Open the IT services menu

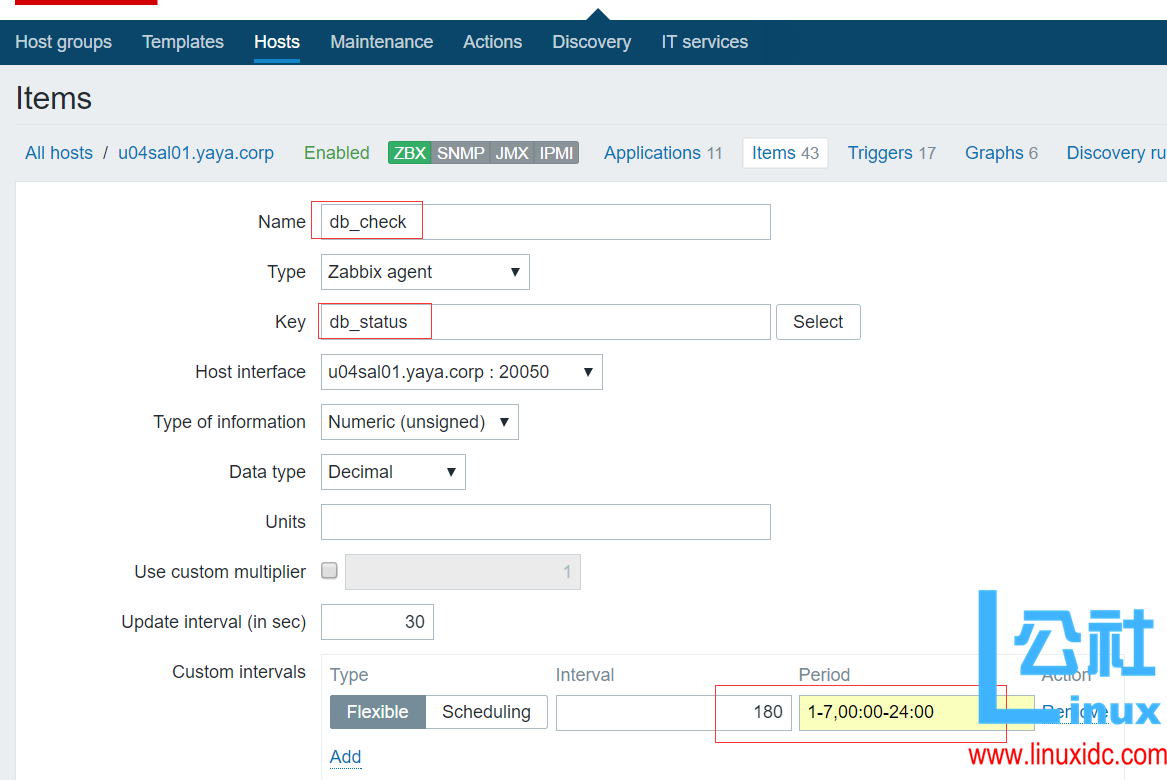704,41
